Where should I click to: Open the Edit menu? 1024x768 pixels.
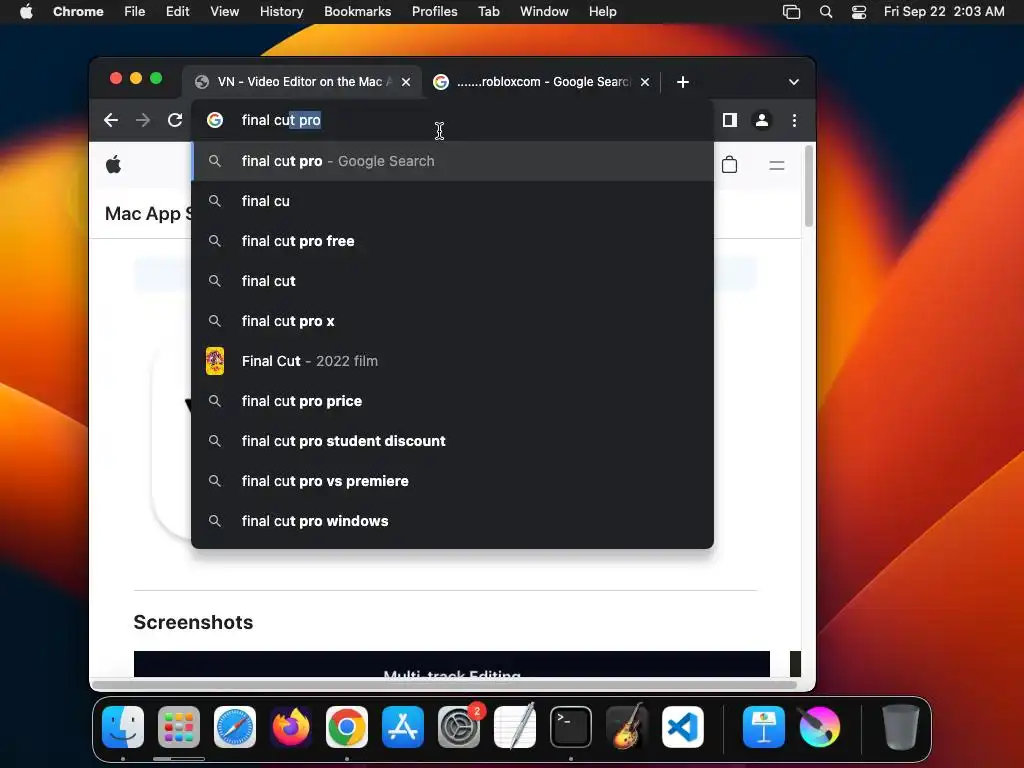pos(177,11)
